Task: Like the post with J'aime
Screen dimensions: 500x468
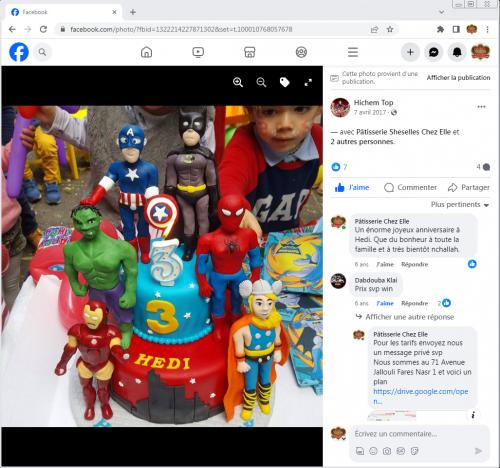Action: pos(352,187)
